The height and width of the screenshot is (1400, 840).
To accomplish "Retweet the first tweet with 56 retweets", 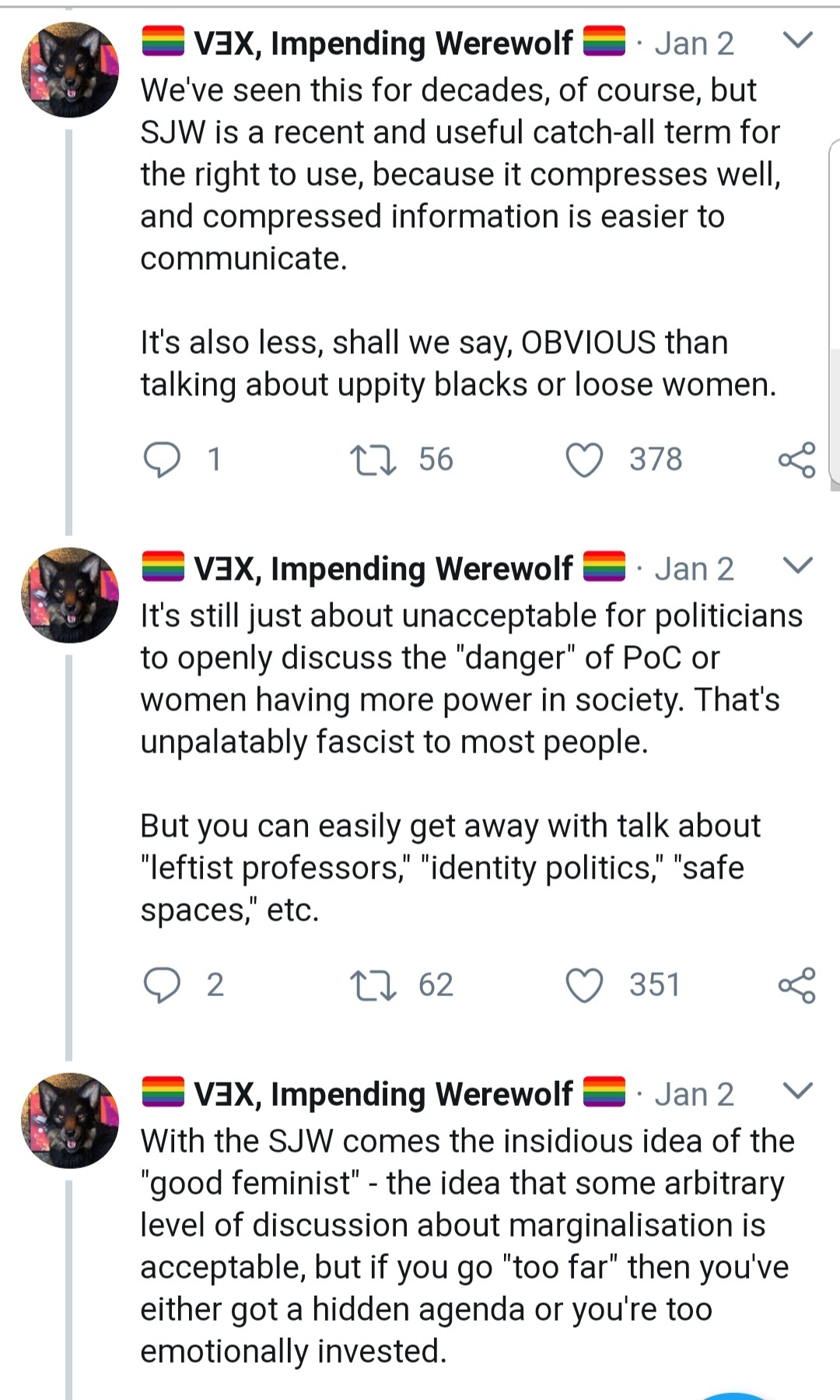I will tap(373, 459).
